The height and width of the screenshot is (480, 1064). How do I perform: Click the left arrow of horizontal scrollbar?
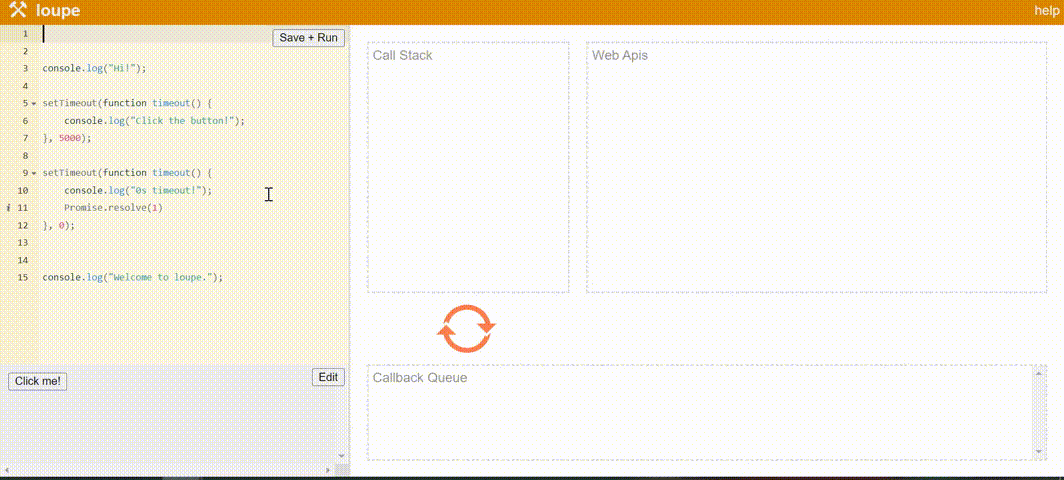click(5, 470)
